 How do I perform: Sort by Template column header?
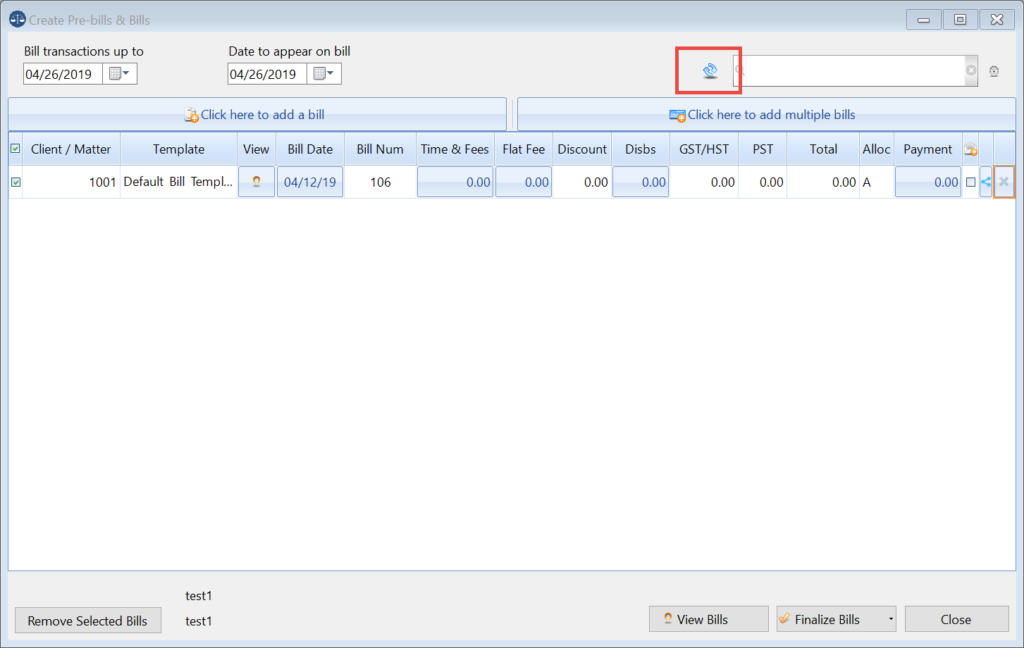[x=179, y=149]
